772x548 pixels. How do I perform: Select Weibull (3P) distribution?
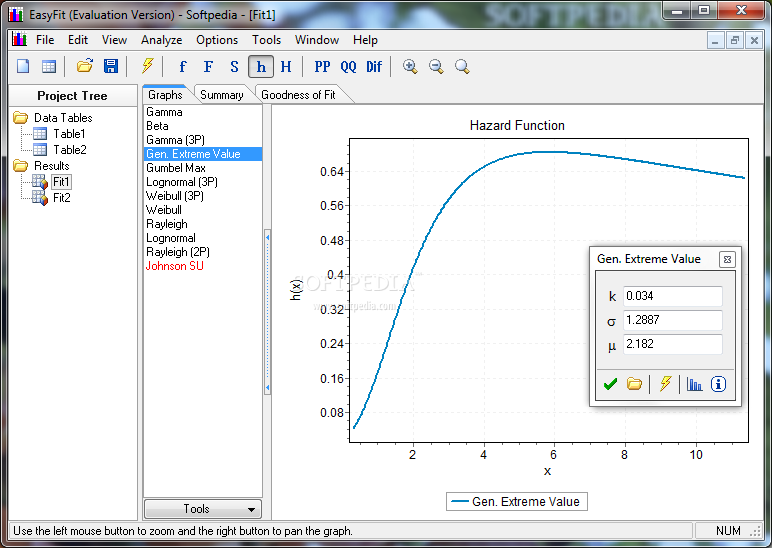pyautogui.click(x=202, y=195)
